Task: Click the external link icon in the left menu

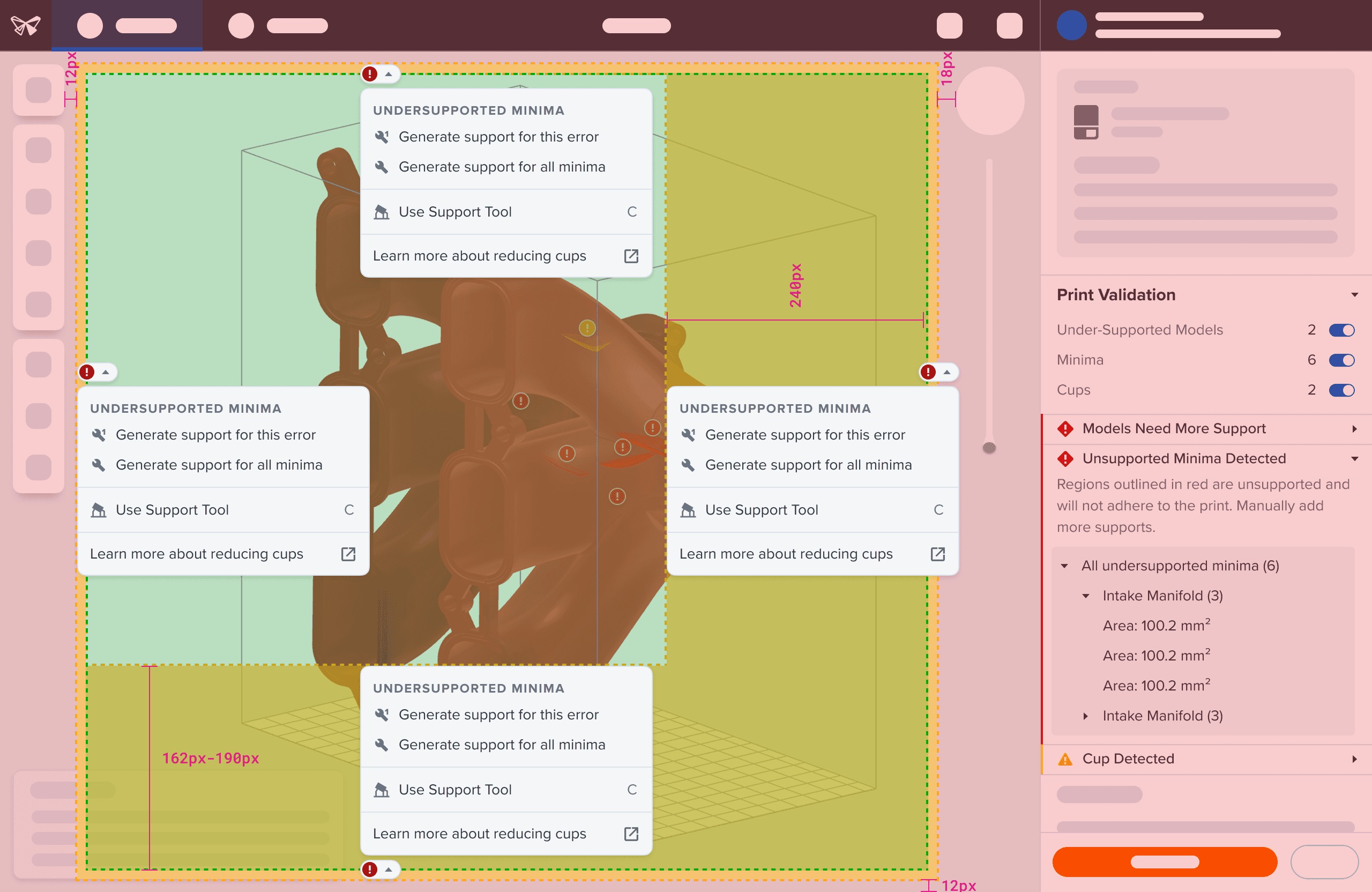Action: pyautogui.click(x=348, y=554)
